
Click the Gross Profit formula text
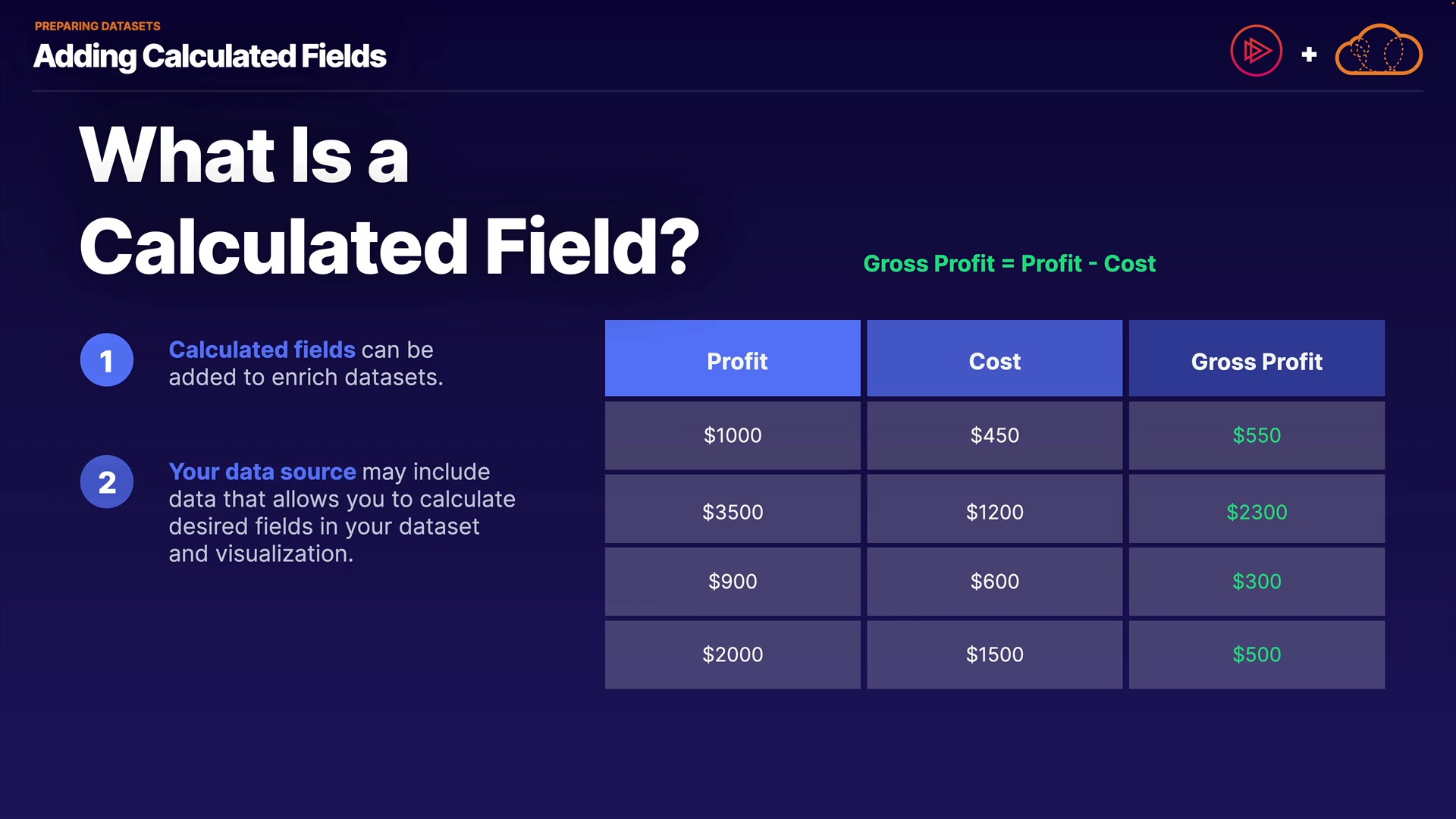[1009, 264]
